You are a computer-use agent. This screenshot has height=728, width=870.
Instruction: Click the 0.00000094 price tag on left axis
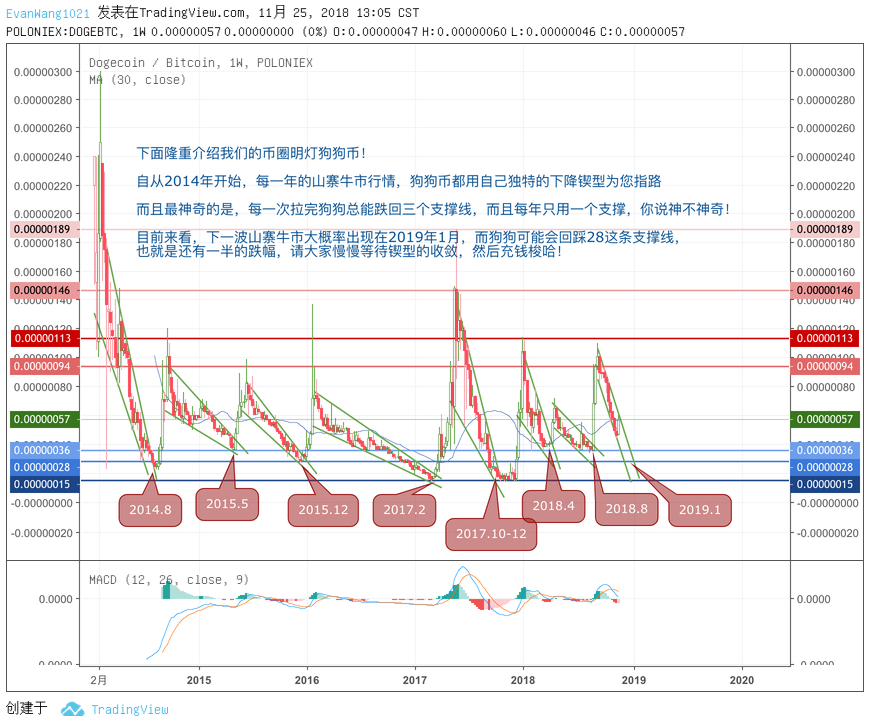[45, 366]
